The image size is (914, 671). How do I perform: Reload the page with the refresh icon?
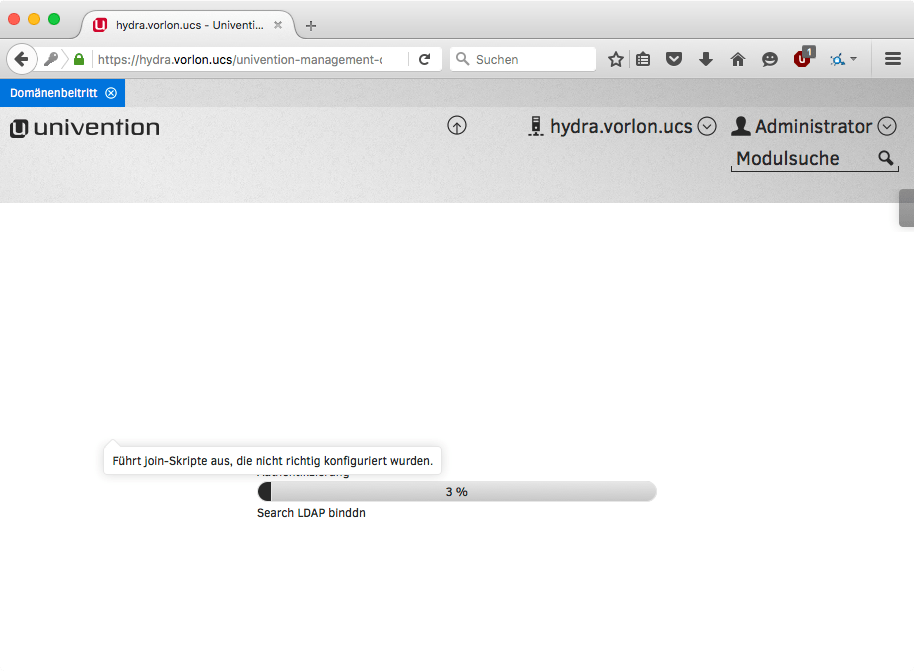(x=424, y=59)
